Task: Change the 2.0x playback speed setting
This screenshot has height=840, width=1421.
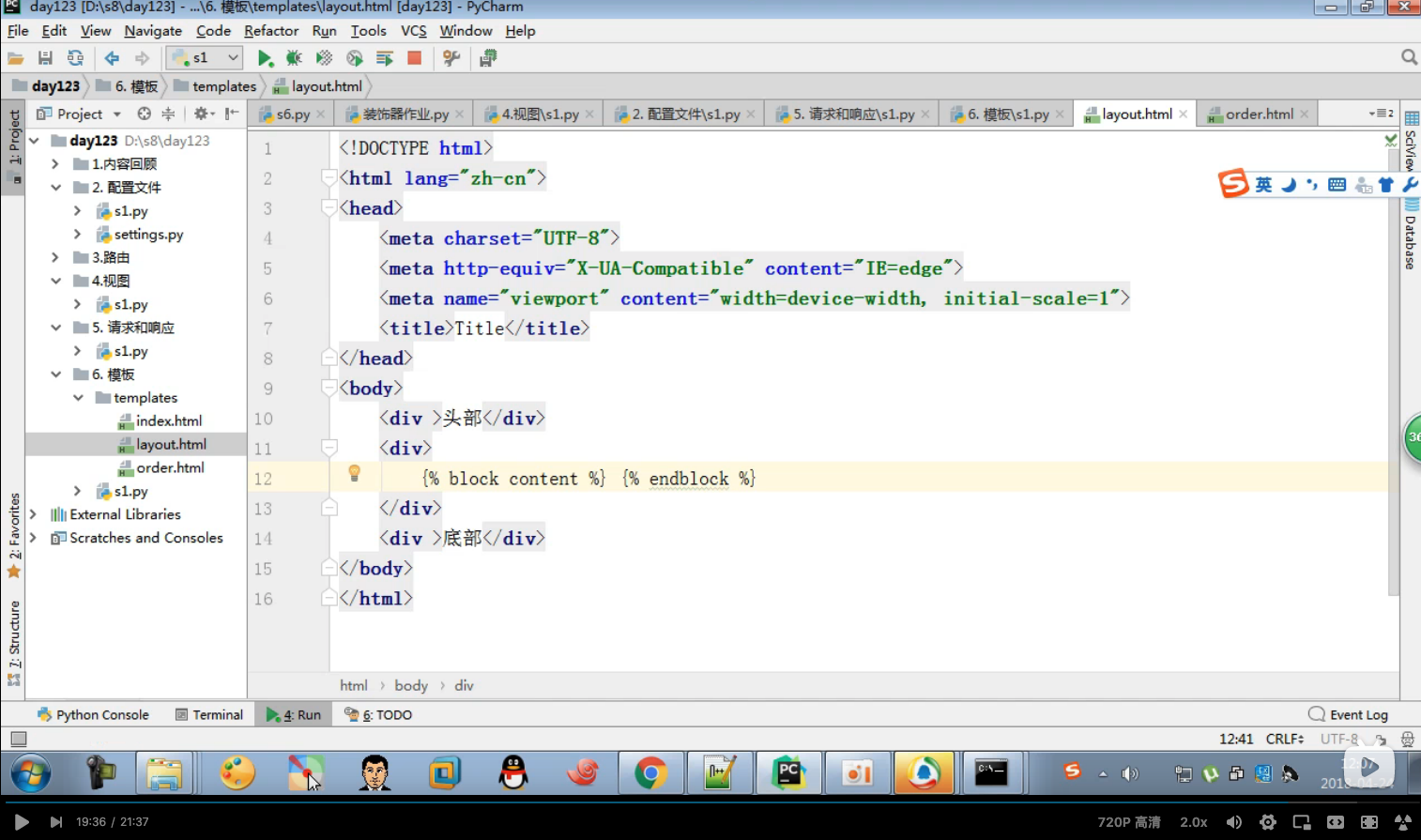Action: [1194, 822]
